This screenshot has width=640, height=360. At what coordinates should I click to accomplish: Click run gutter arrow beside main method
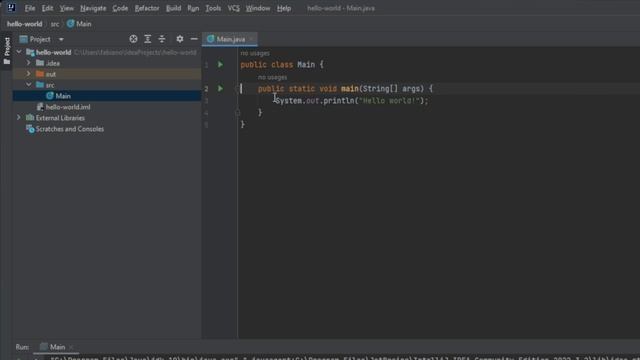(220, 89)
